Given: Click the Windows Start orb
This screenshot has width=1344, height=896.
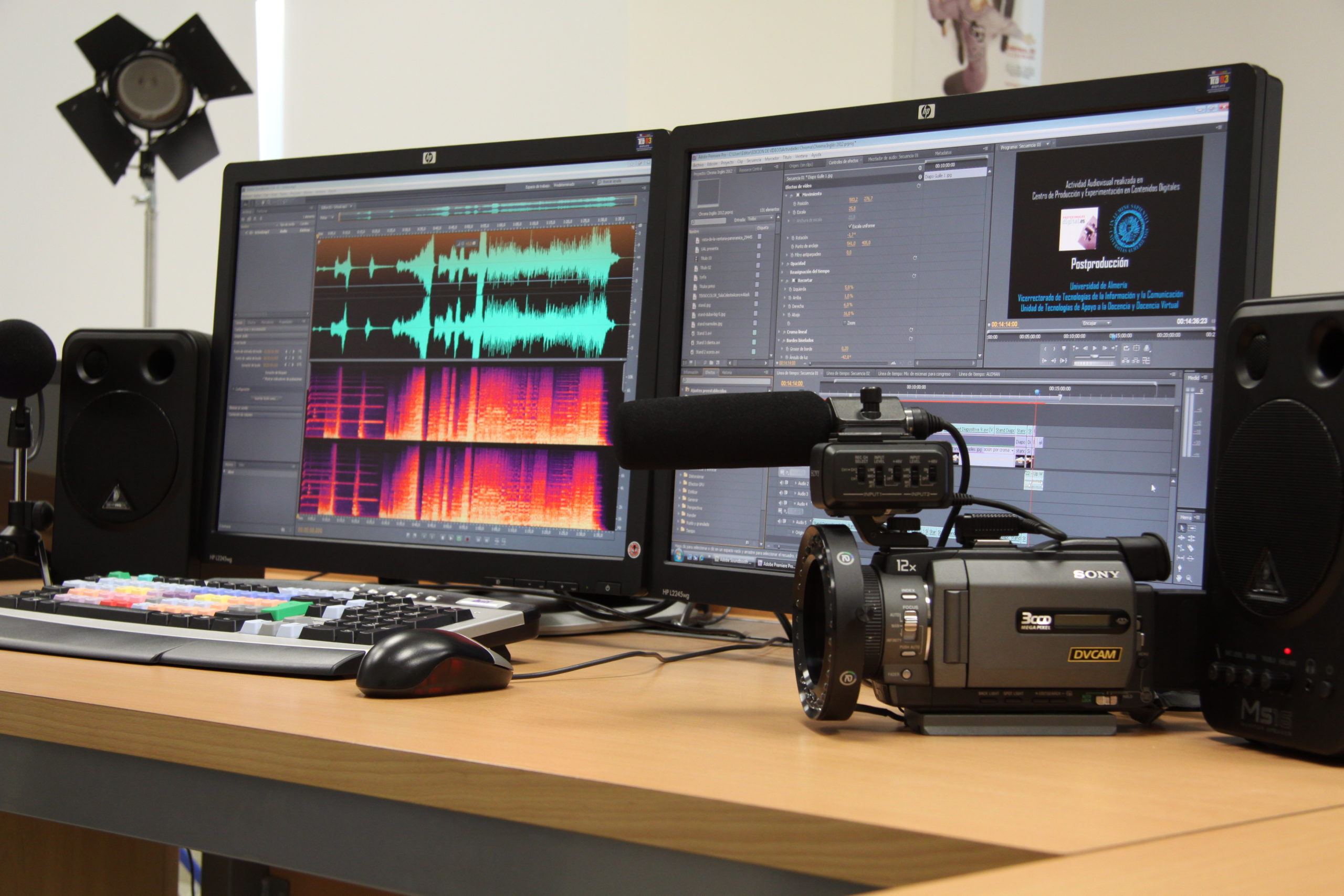Looking at the screenshot, I should tap(678, 555).
